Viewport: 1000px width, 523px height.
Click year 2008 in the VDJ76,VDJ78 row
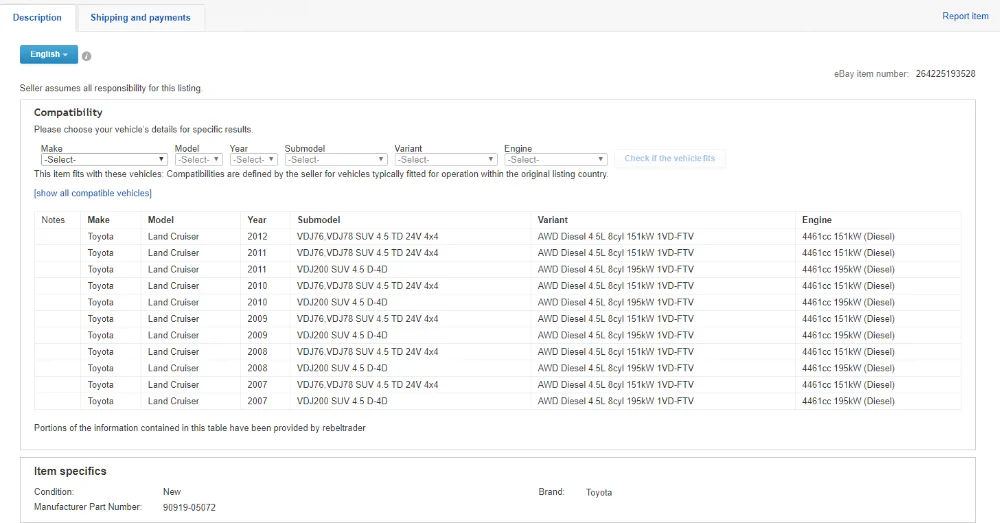(x=257, y=352)
